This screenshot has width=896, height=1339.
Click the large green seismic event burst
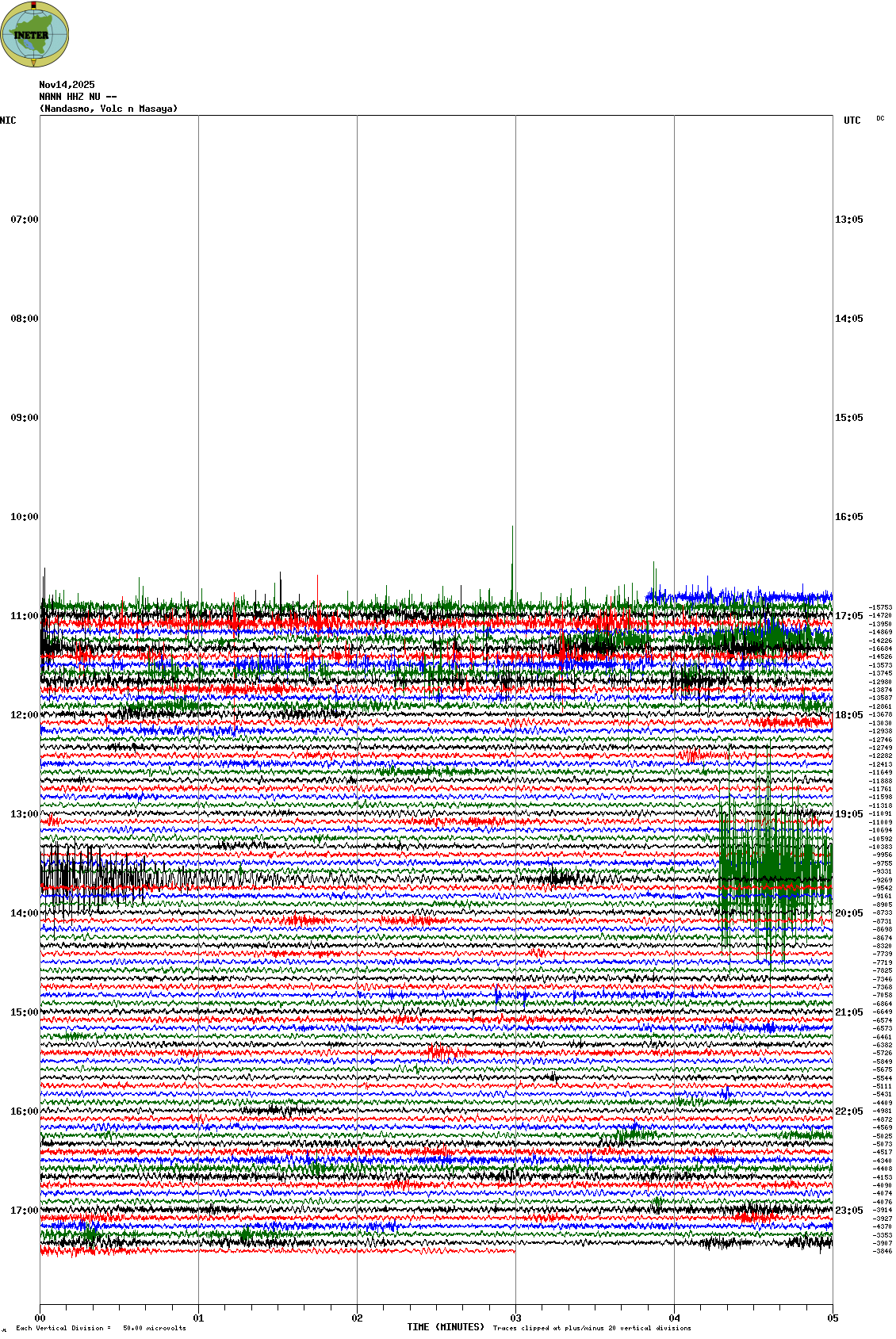769,872
